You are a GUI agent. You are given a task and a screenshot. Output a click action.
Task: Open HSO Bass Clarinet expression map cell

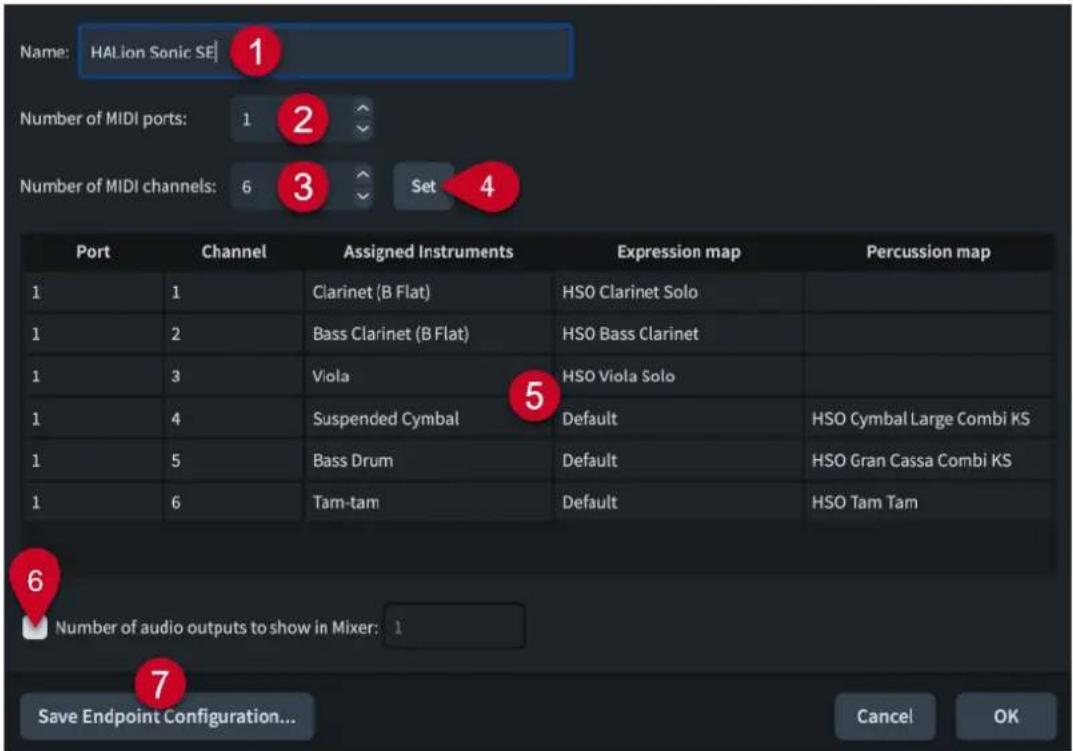click(x=678, y=334)
